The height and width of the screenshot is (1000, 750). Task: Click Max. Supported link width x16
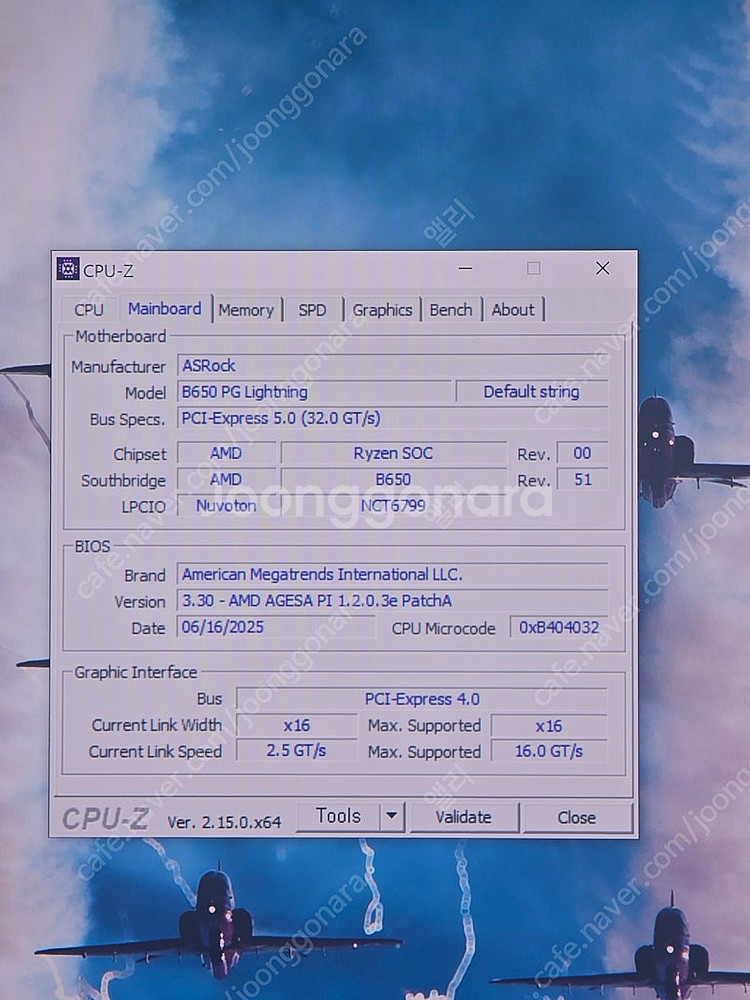tap(548, 726)
